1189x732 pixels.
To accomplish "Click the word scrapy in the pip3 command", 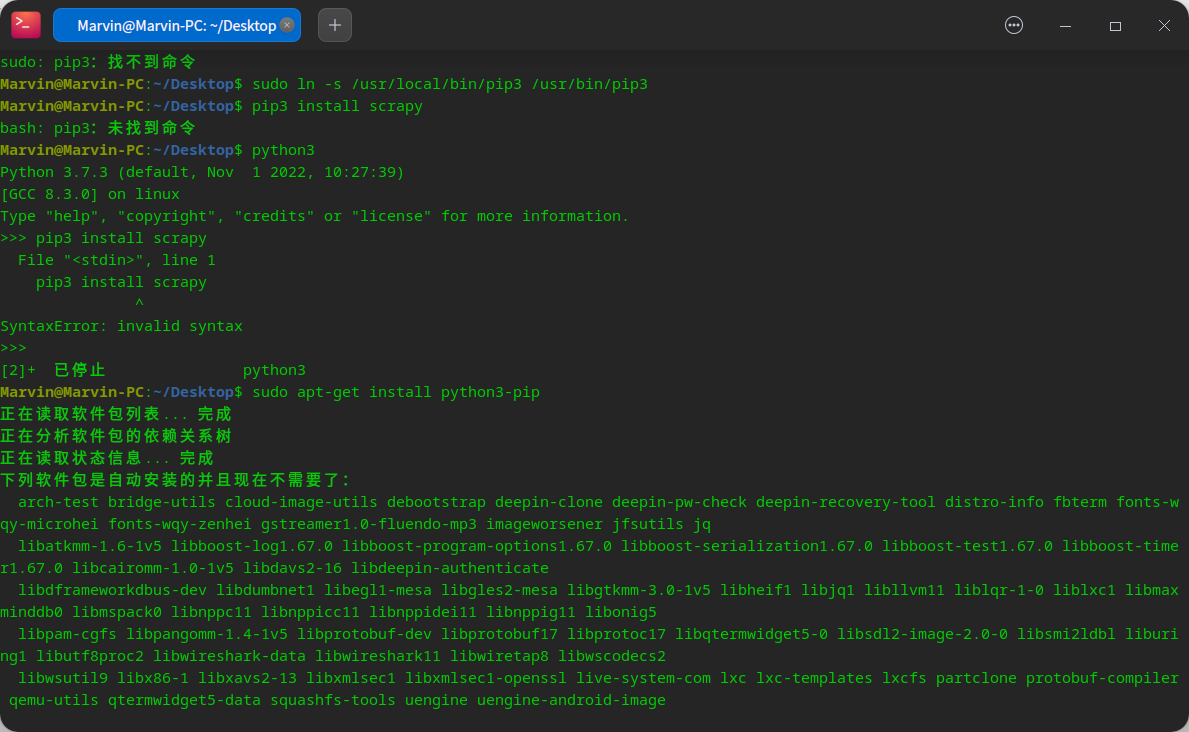I will pos(395,106).
